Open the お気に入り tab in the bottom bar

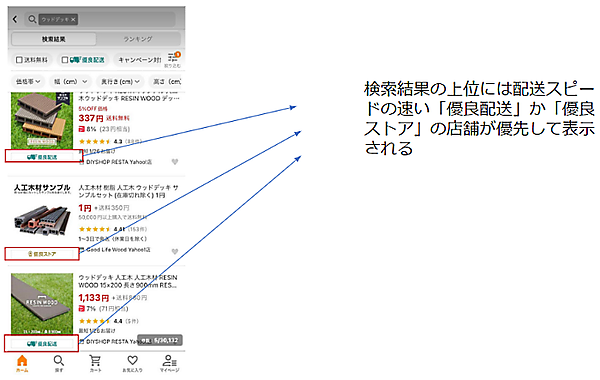click(132, 364)
